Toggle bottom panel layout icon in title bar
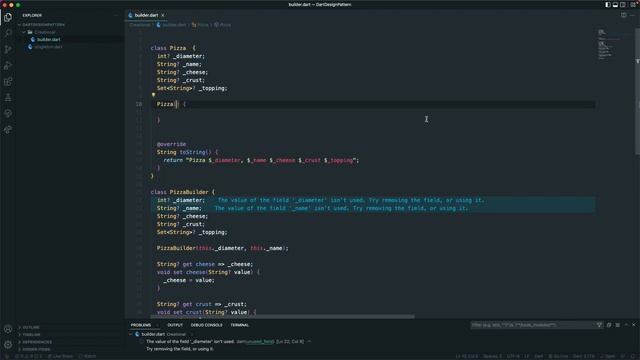640x360 pixels. point(615,4)
